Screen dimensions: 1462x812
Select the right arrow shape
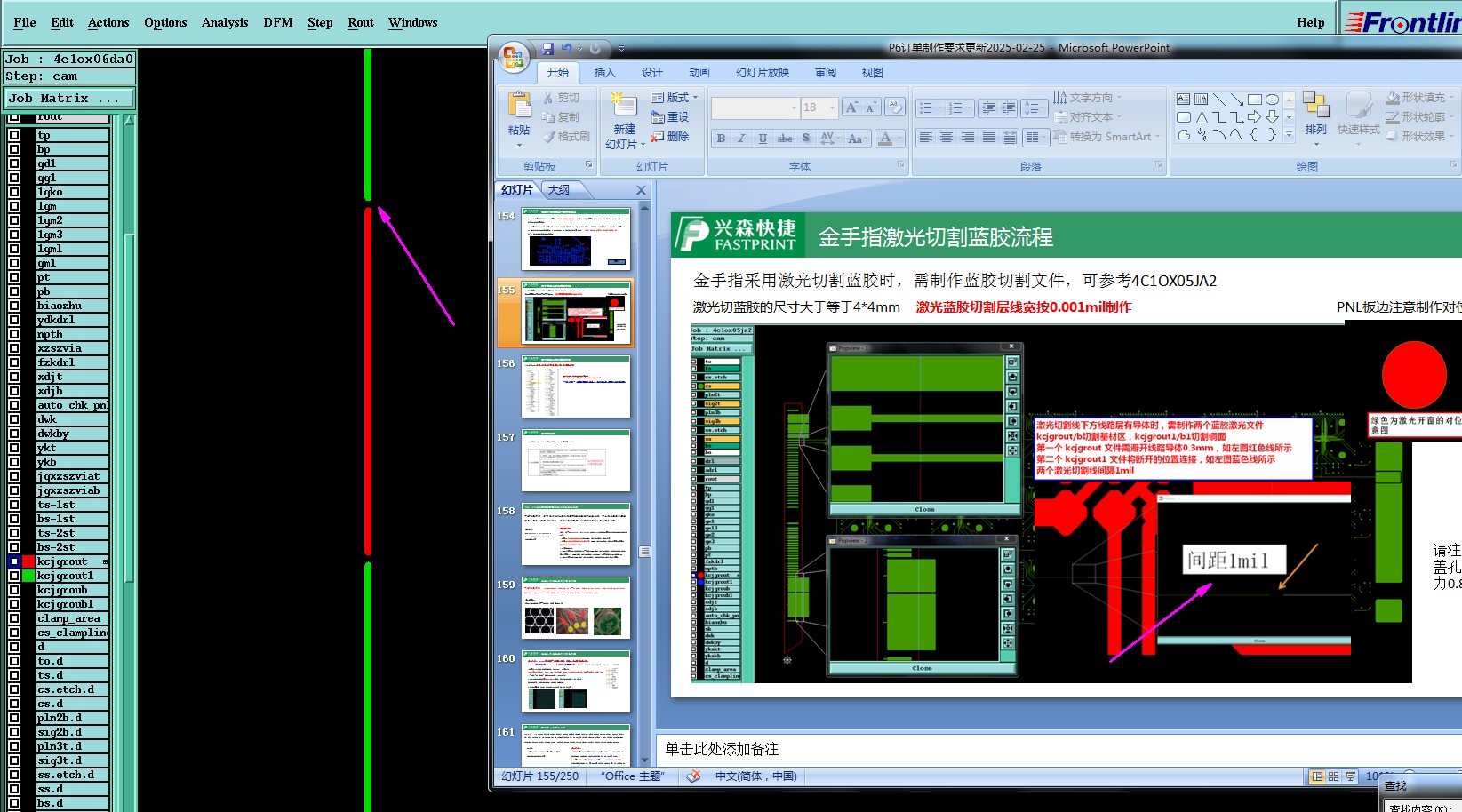click(1254, 117)
